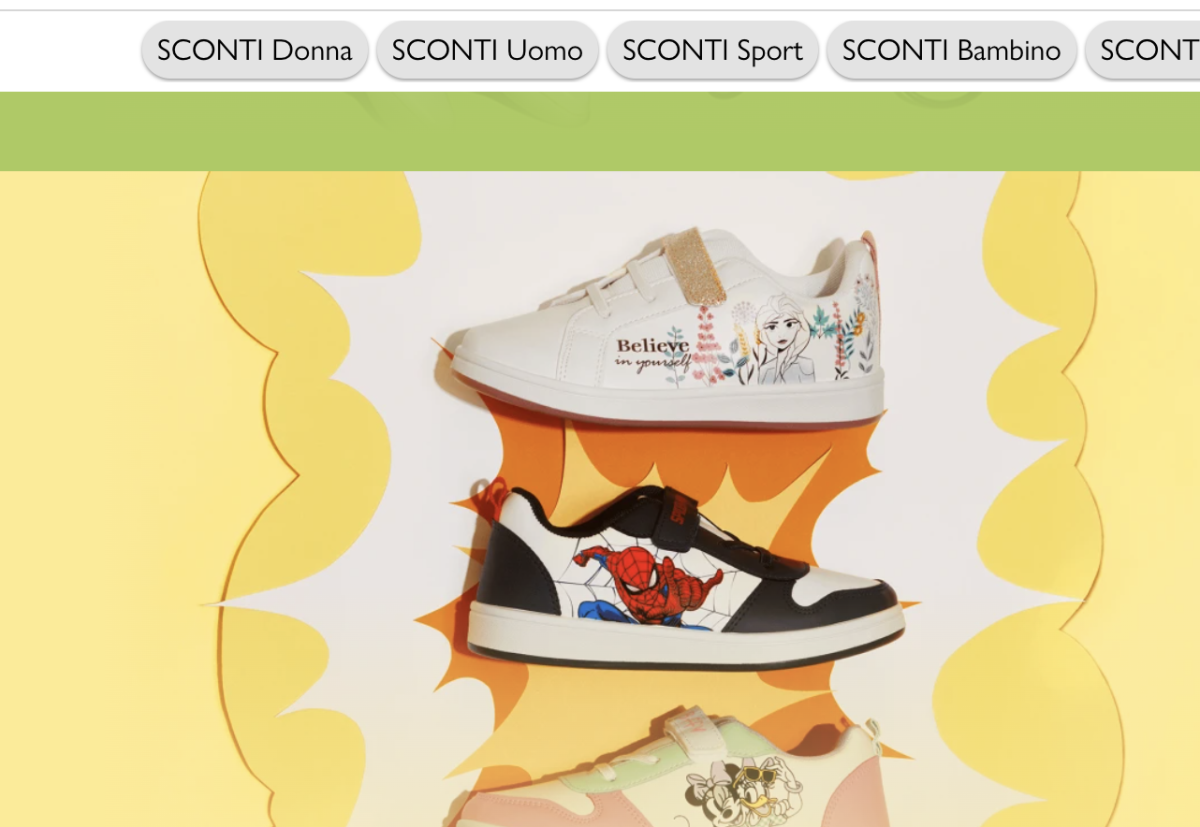Click the pastel Minnie Mouse sneaker

point(670,768)
